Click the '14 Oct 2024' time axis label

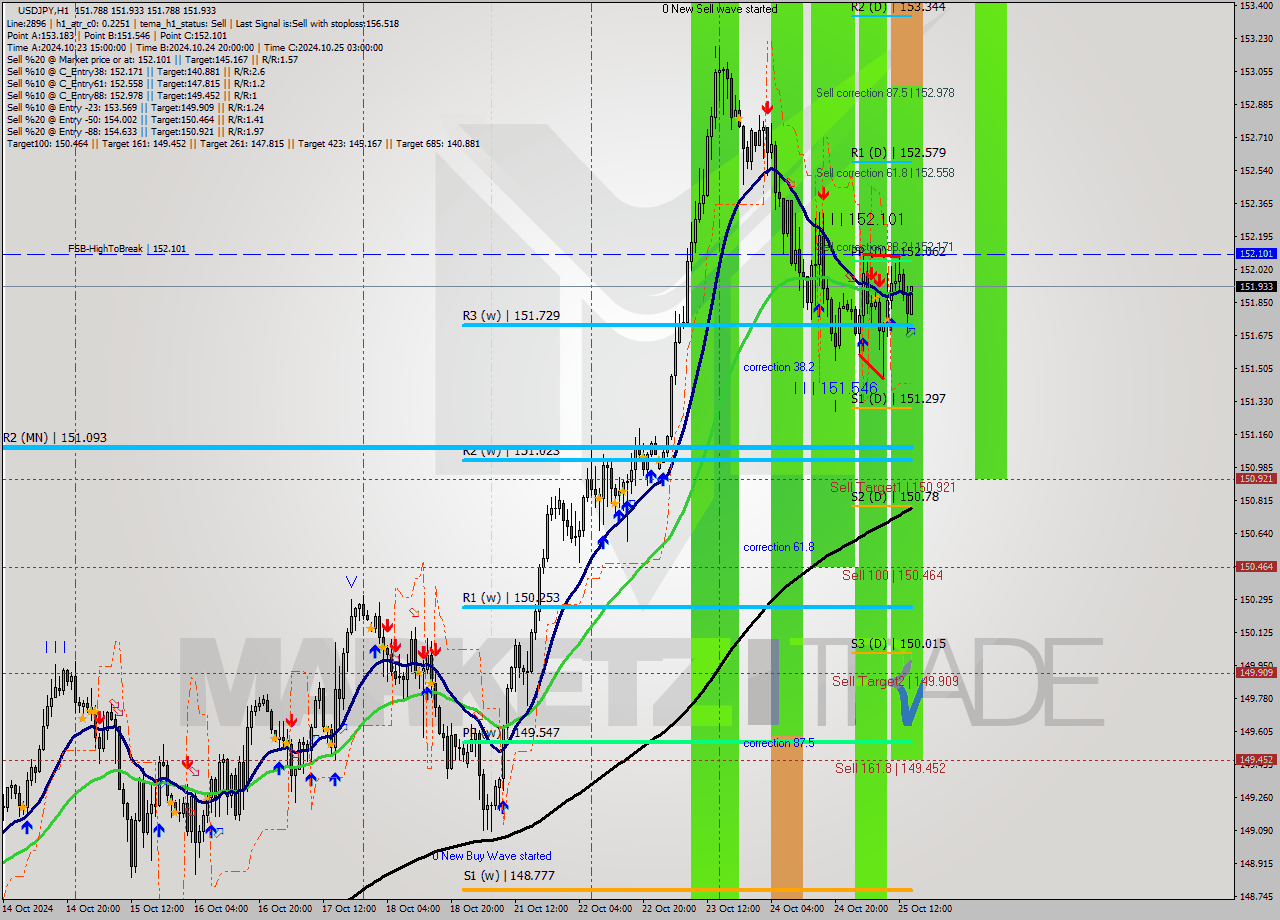pyautogui.click(x=27, y=909)
